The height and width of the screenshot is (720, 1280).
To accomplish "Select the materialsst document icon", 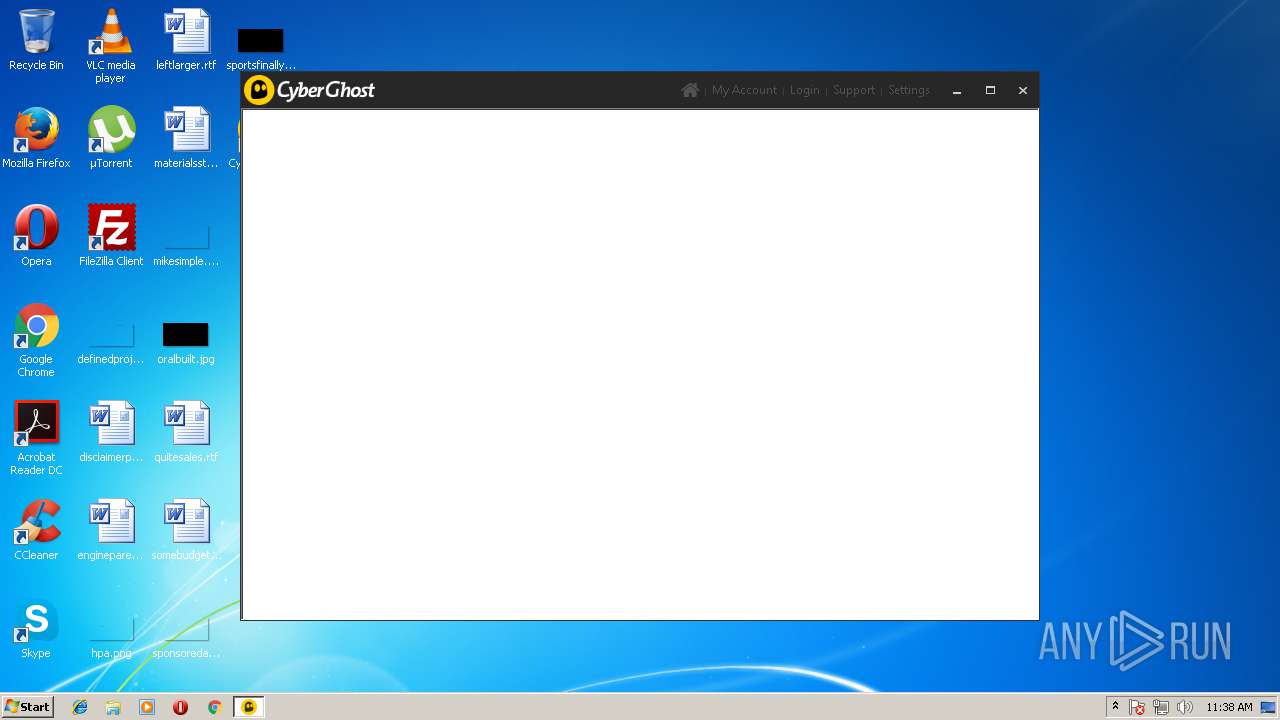I will 186,138.
